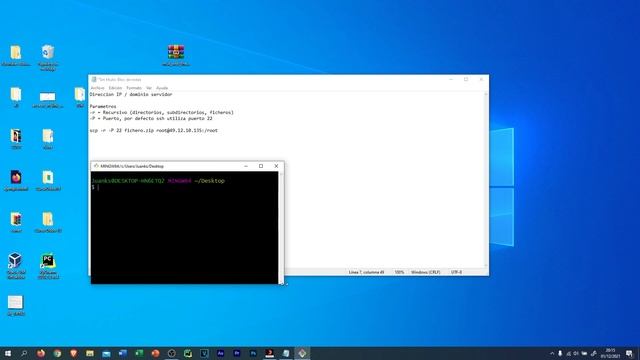Open taskbar search magnifier
The image size is (640, 360).
pyautogui.click(x=24, y=353)
